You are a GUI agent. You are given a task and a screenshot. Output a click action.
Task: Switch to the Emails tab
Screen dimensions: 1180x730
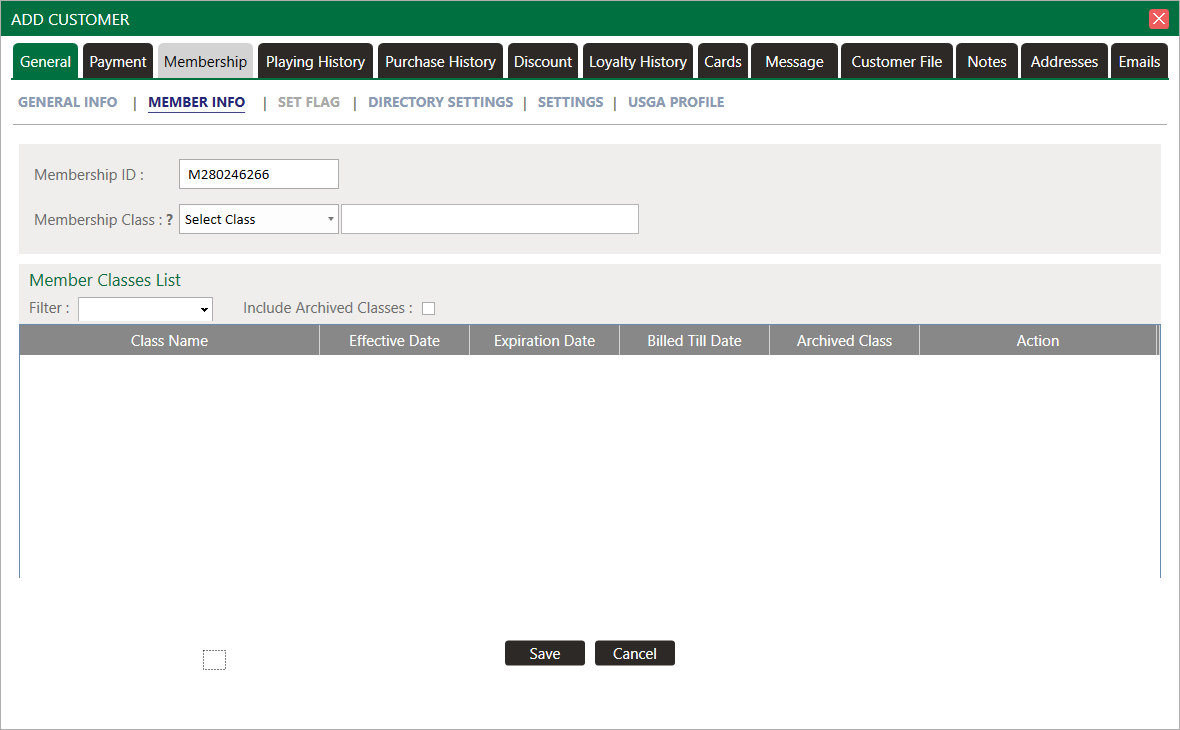(x=1139, y=62)
